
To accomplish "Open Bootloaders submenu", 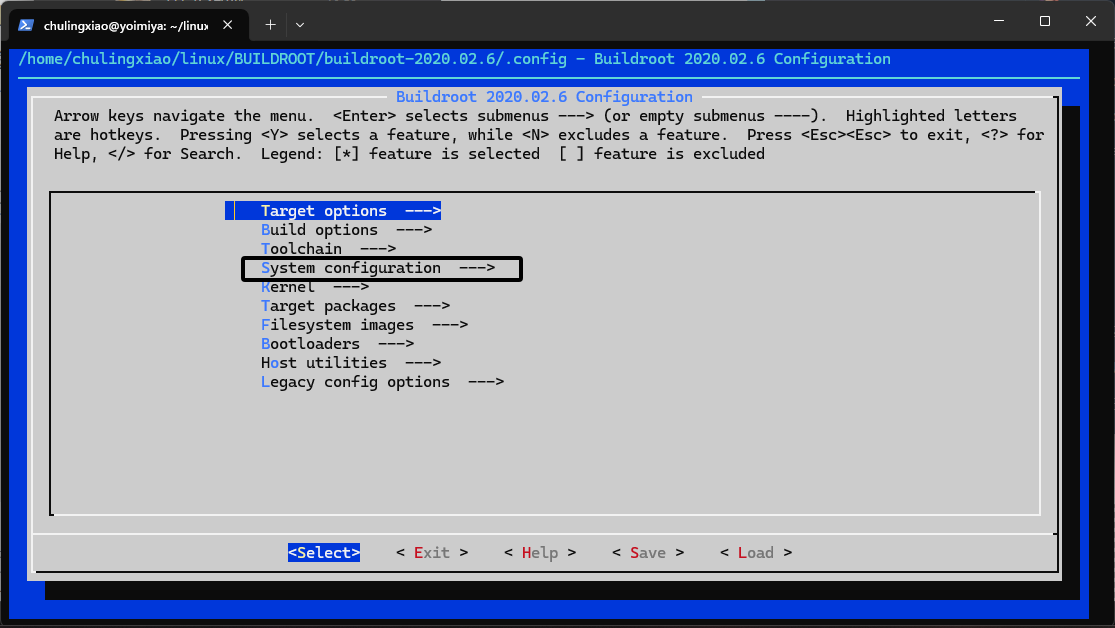I will click(337, 344).
